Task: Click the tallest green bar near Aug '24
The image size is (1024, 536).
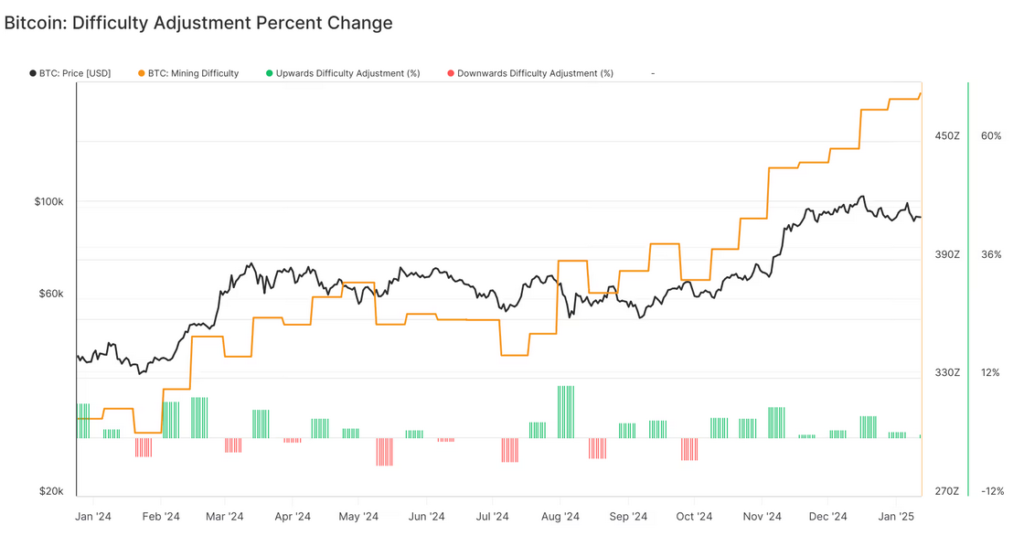Action: (566, 411)
